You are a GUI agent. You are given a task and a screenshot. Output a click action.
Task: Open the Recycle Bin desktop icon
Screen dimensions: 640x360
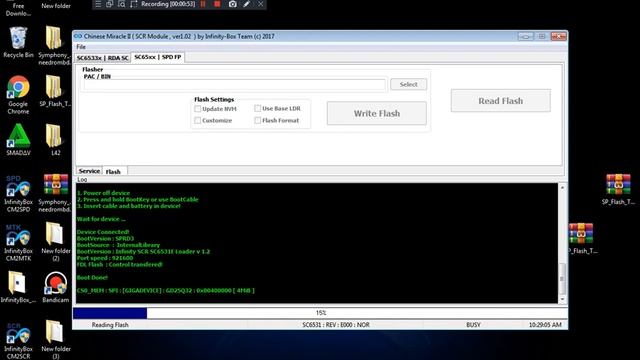point(18,42)
